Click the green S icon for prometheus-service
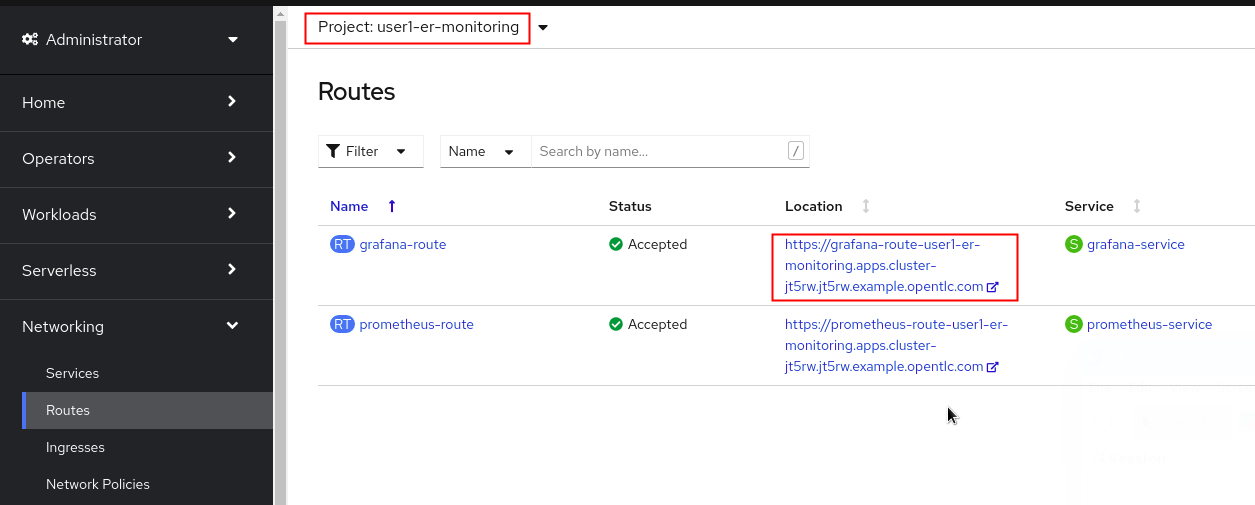 (x=1074, y=324)
